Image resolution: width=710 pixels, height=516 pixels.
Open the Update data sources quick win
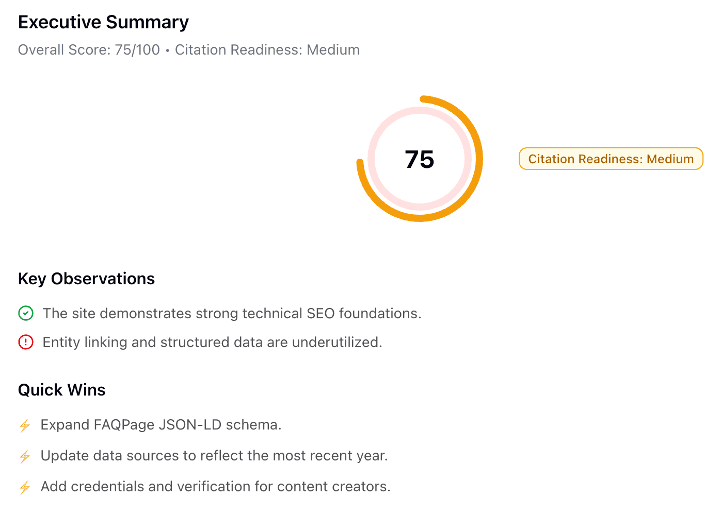point(214,456)
